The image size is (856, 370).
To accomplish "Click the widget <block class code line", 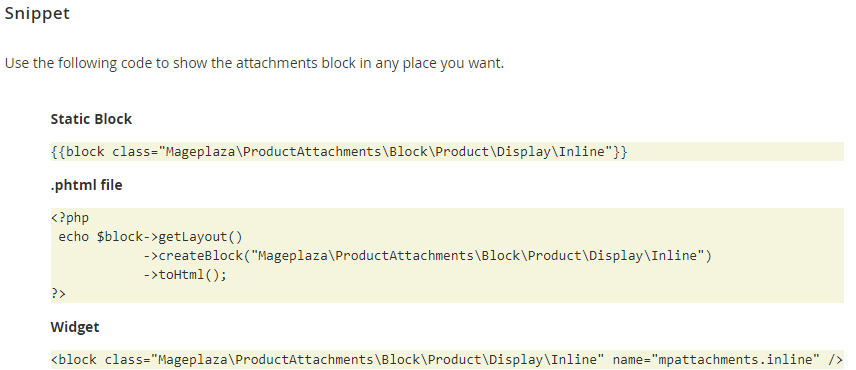I will [x=447, y=360].
